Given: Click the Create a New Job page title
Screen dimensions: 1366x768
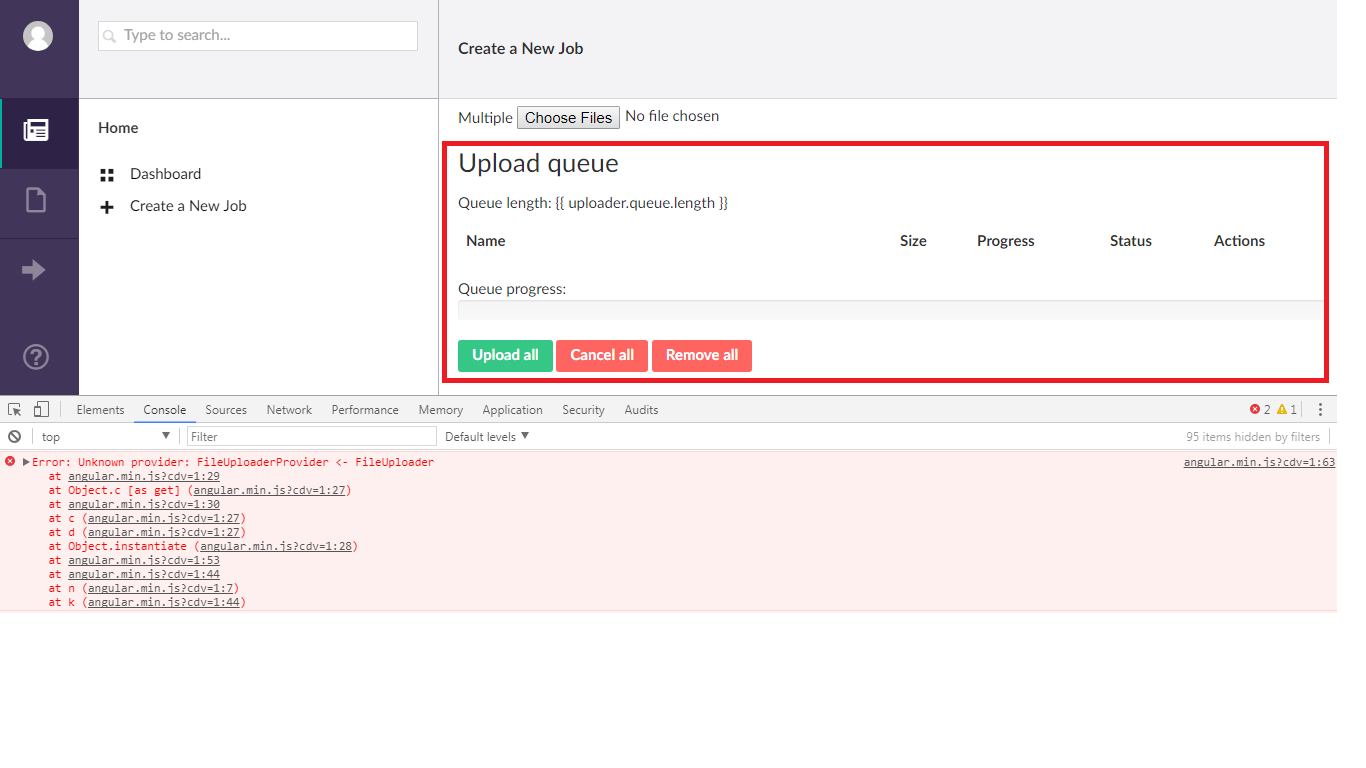Looking at the screenshot, I should [x=520, y=48].
